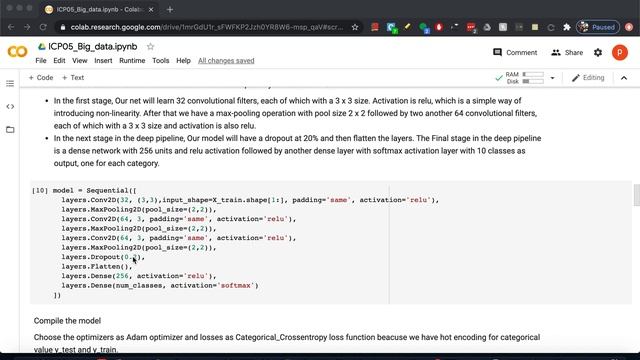
Task: Click the vertical scrollbar thumb
Action: pos(636,195)
